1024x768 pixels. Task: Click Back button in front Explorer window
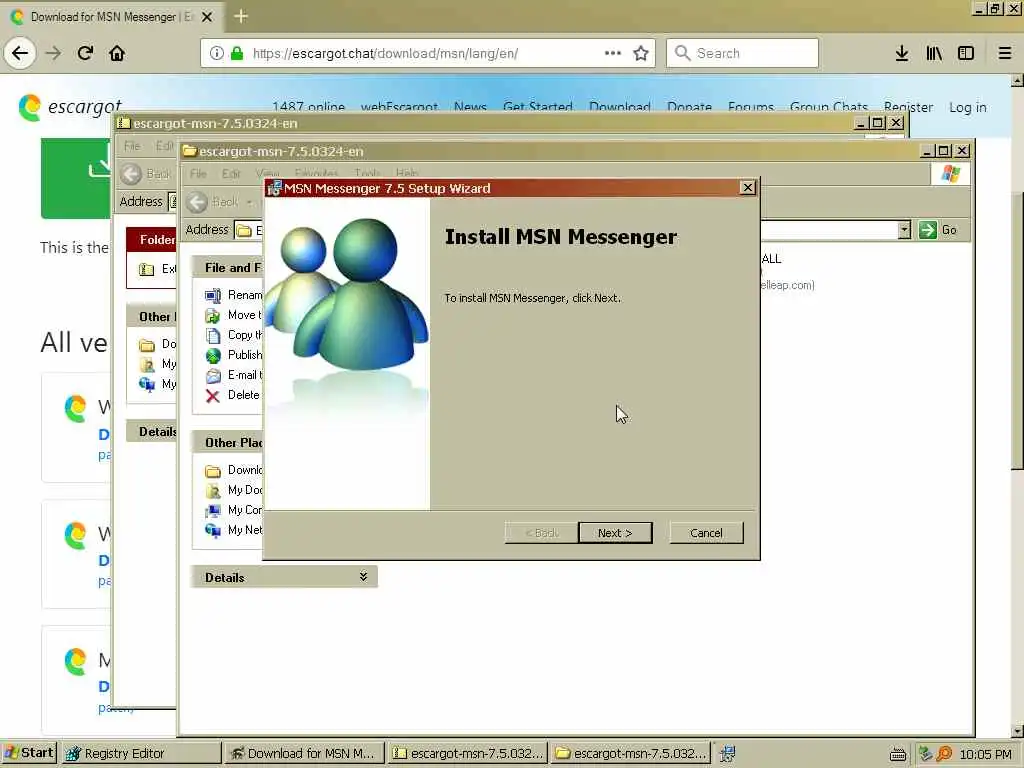coord(212,202)
